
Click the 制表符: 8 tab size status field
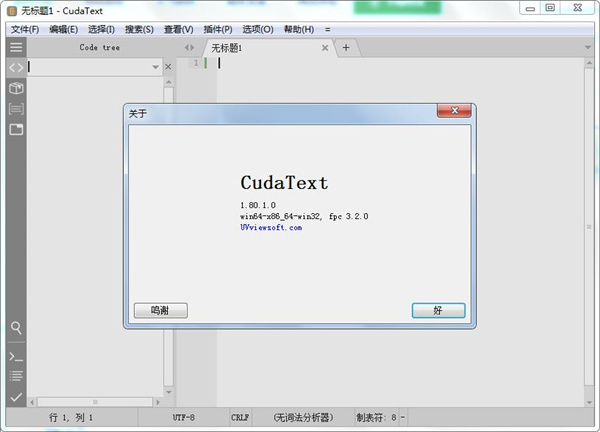click(x=377, y=417)
